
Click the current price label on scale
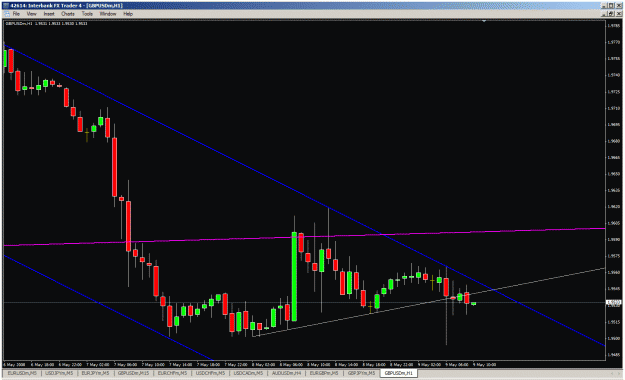(613, 303)
